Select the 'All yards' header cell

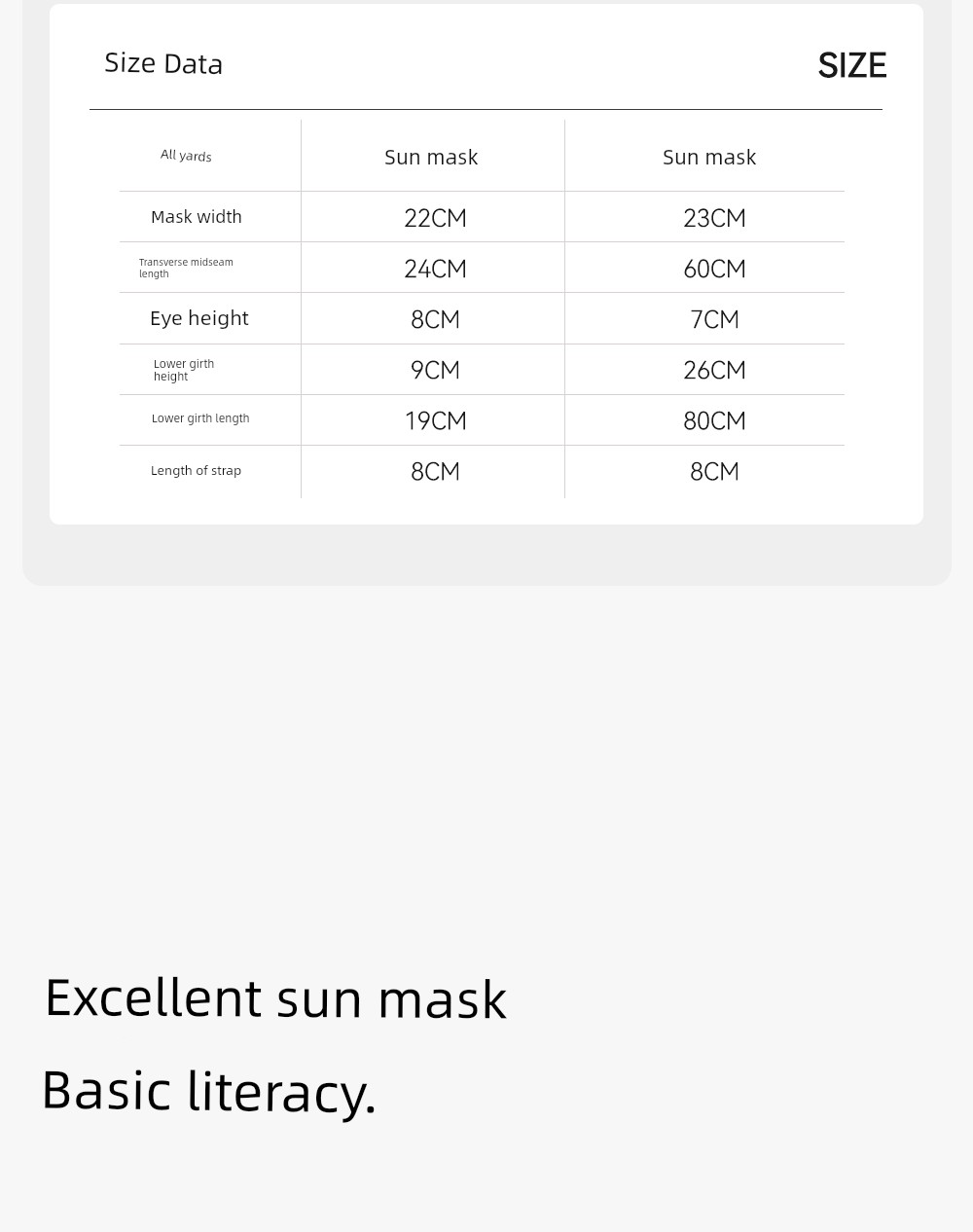[186, 155]
